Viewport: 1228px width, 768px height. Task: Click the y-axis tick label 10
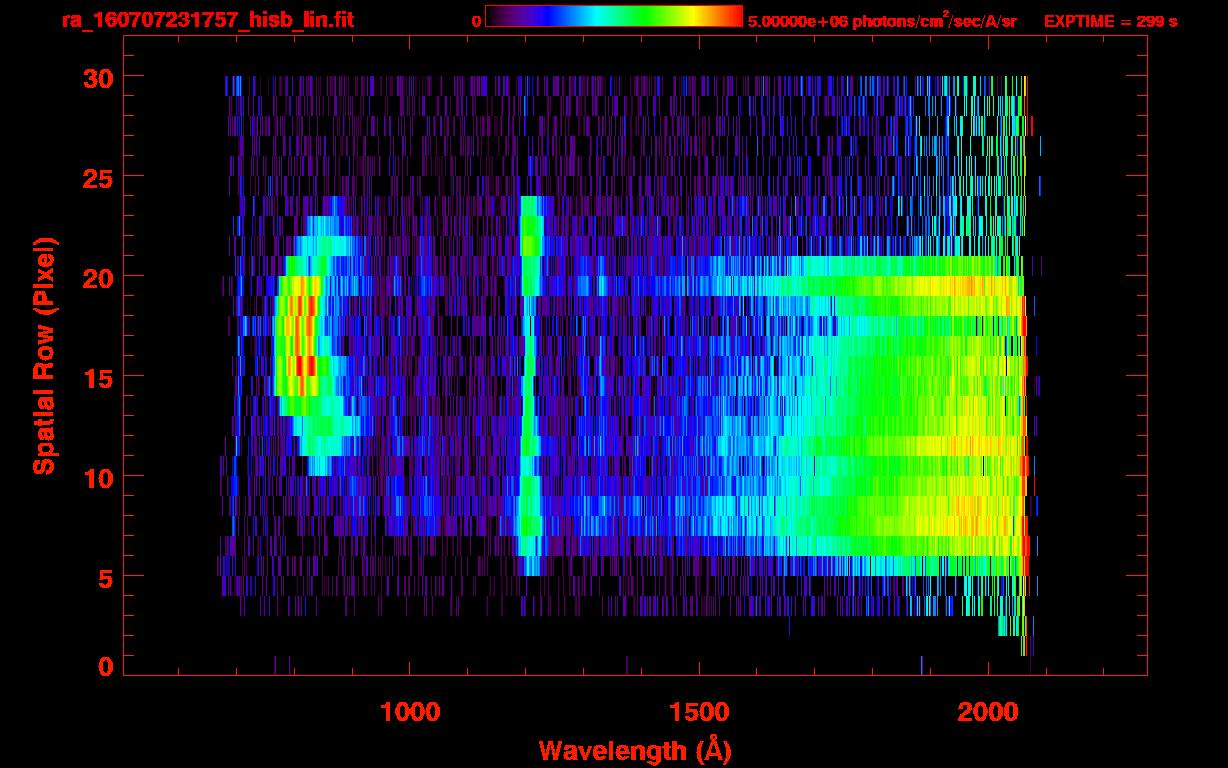pos(100,477)
